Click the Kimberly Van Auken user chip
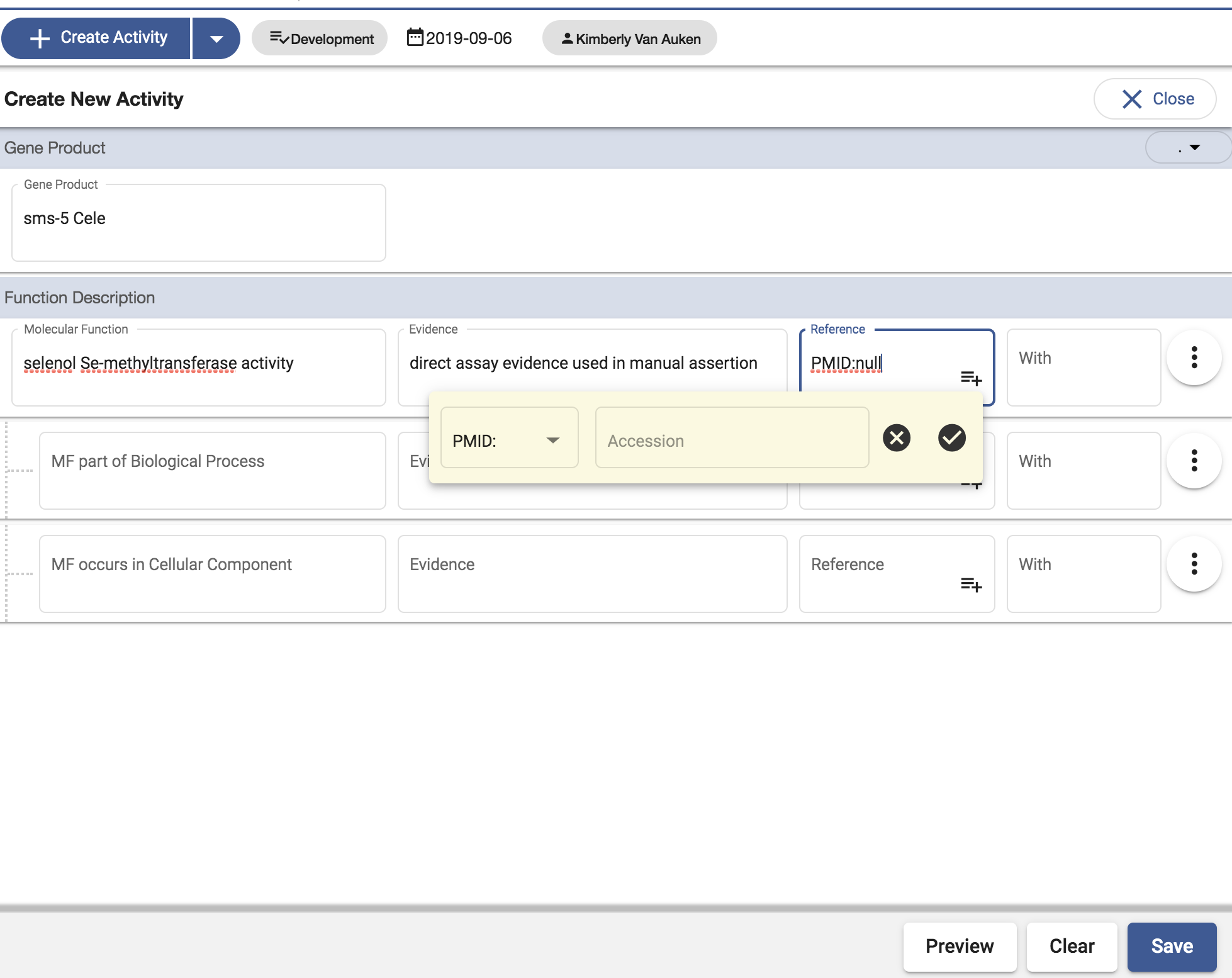This screenshot has width=1232, height=978. tap(629, 38)
